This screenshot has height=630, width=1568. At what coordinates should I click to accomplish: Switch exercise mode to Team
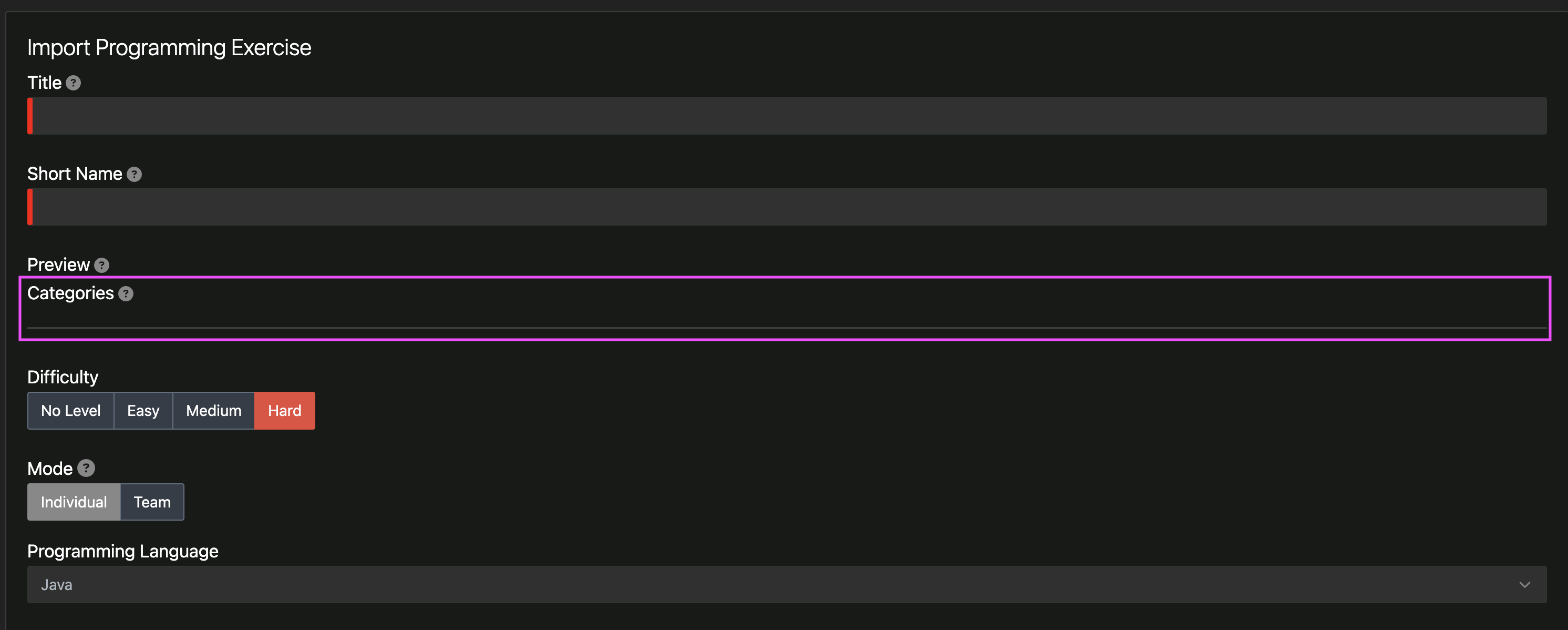coord(151,502)
